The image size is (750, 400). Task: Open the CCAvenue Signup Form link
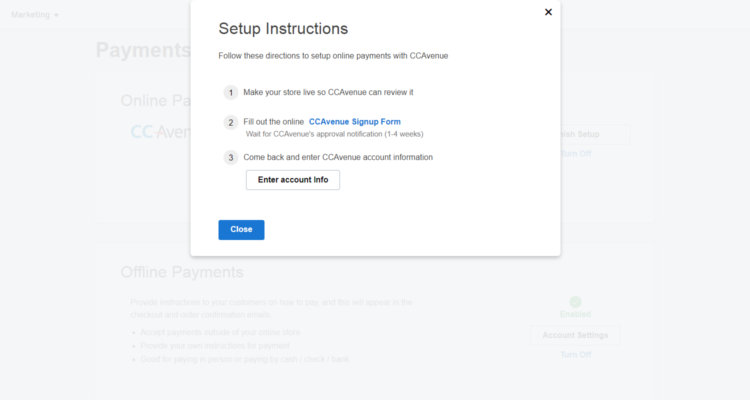point(354,122)
